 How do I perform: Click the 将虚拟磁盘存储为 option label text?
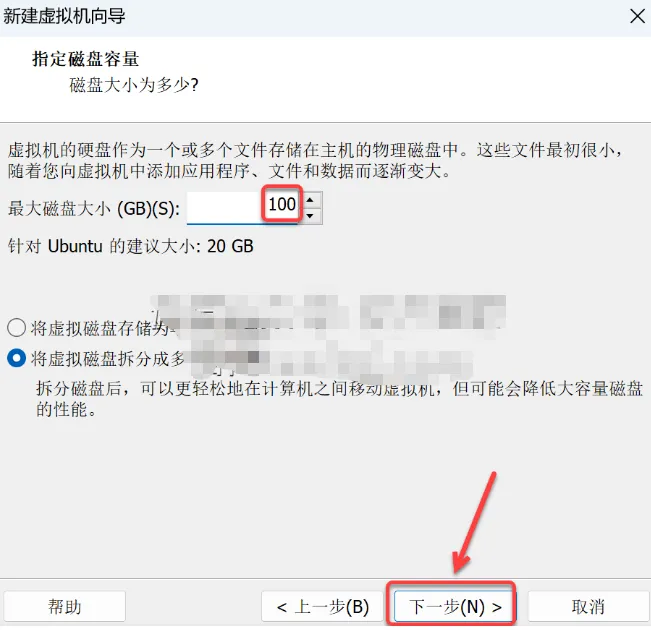(100, 328)
